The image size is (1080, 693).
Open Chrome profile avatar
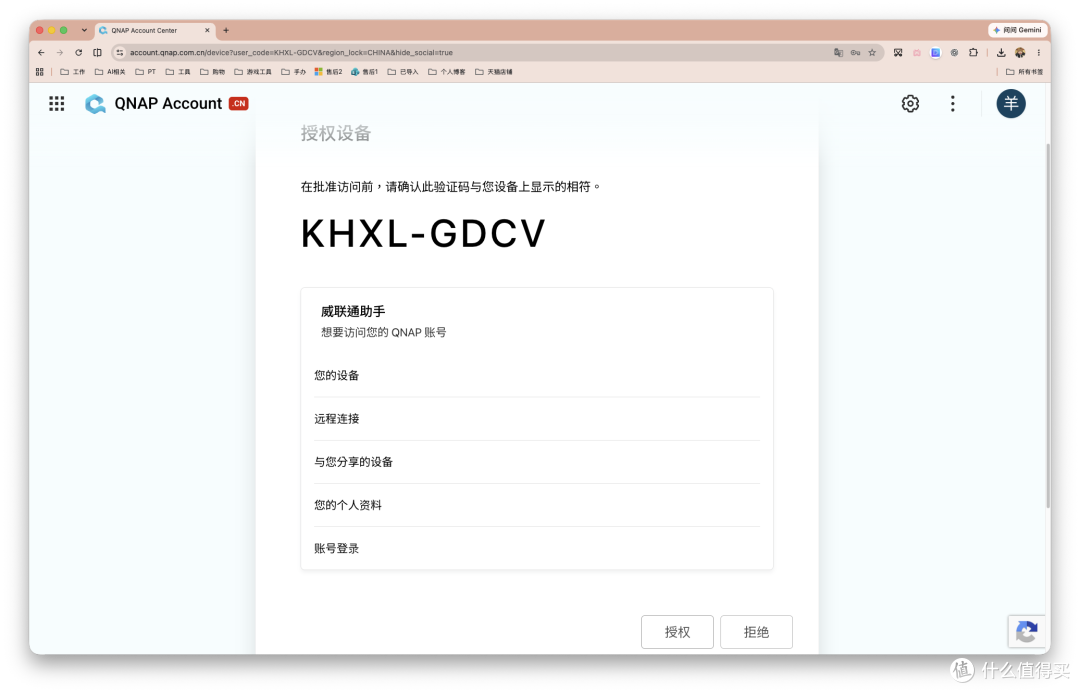(x=1020, y=52)
